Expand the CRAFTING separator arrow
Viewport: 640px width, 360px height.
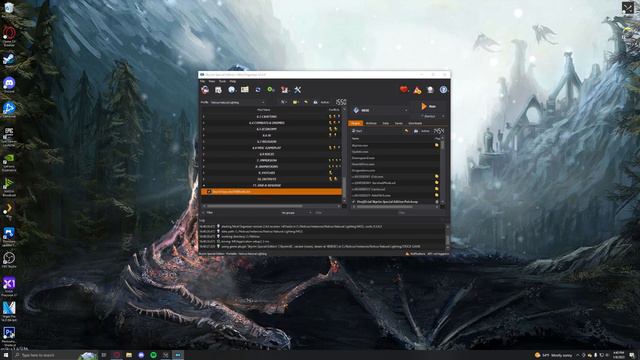click(x=204, y=116)
